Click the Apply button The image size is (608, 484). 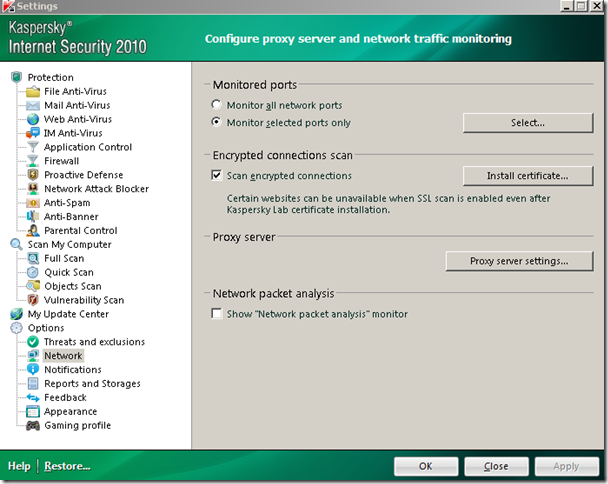567,466
